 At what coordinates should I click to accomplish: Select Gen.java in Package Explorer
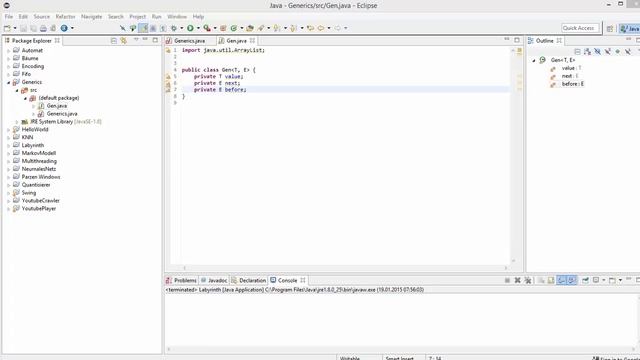56,106
